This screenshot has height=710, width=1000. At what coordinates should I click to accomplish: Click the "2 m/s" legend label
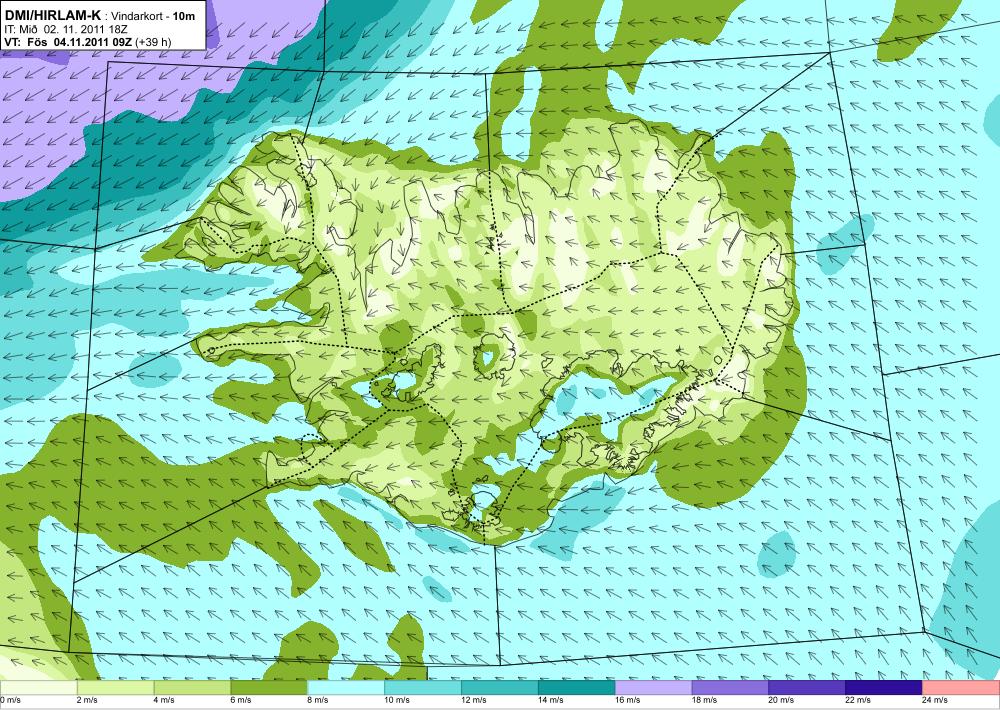pos(87,700)
